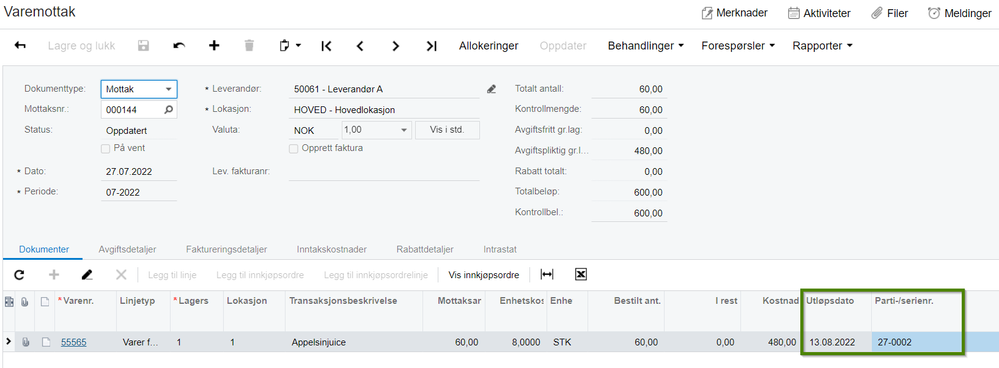Click the fit columns width icon
999x368 pixels.
tap(547, 274)
